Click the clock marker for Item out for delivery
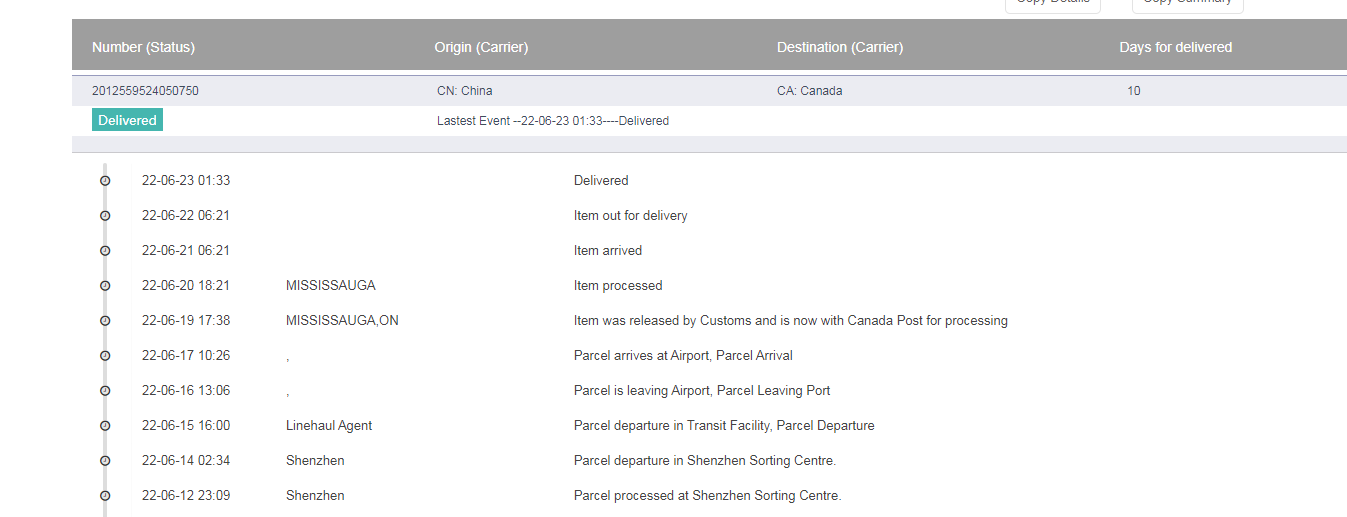Screen dimensions: 1347x517 coord(105,216)
